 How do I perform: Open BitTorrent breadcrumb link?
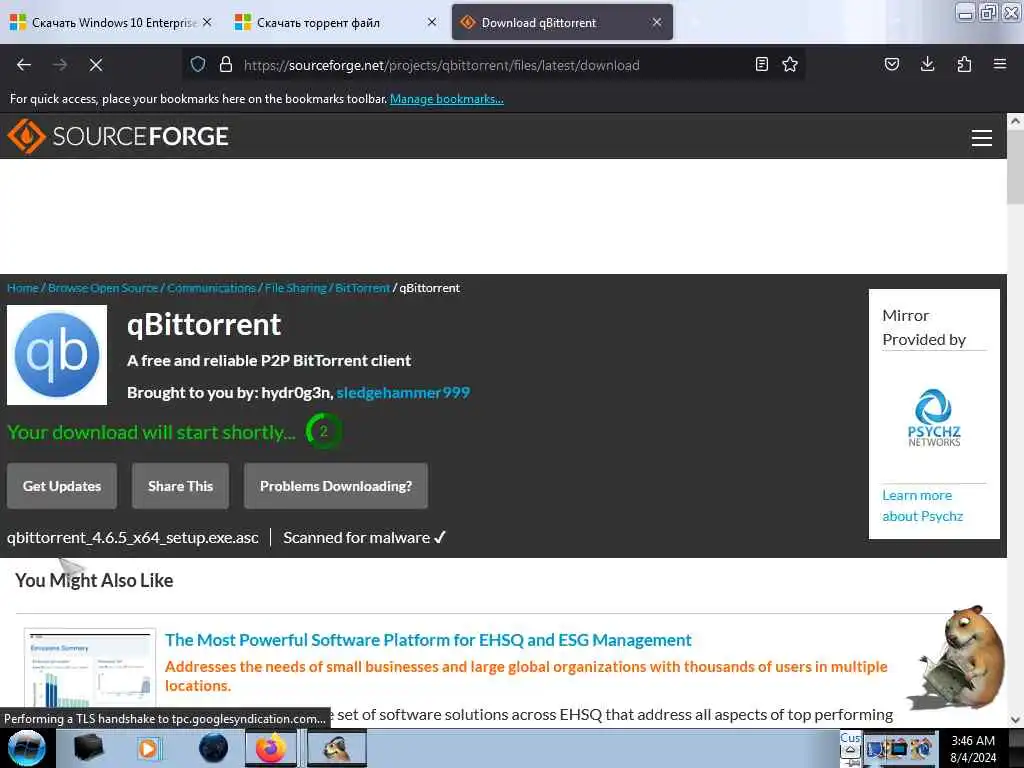tap(362, 288)
